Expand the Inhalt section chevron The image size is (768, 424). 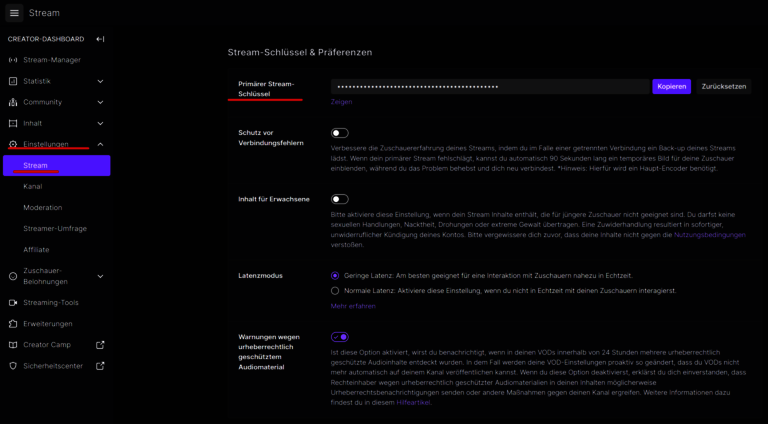pyautogui.click(x=100, y=123)
